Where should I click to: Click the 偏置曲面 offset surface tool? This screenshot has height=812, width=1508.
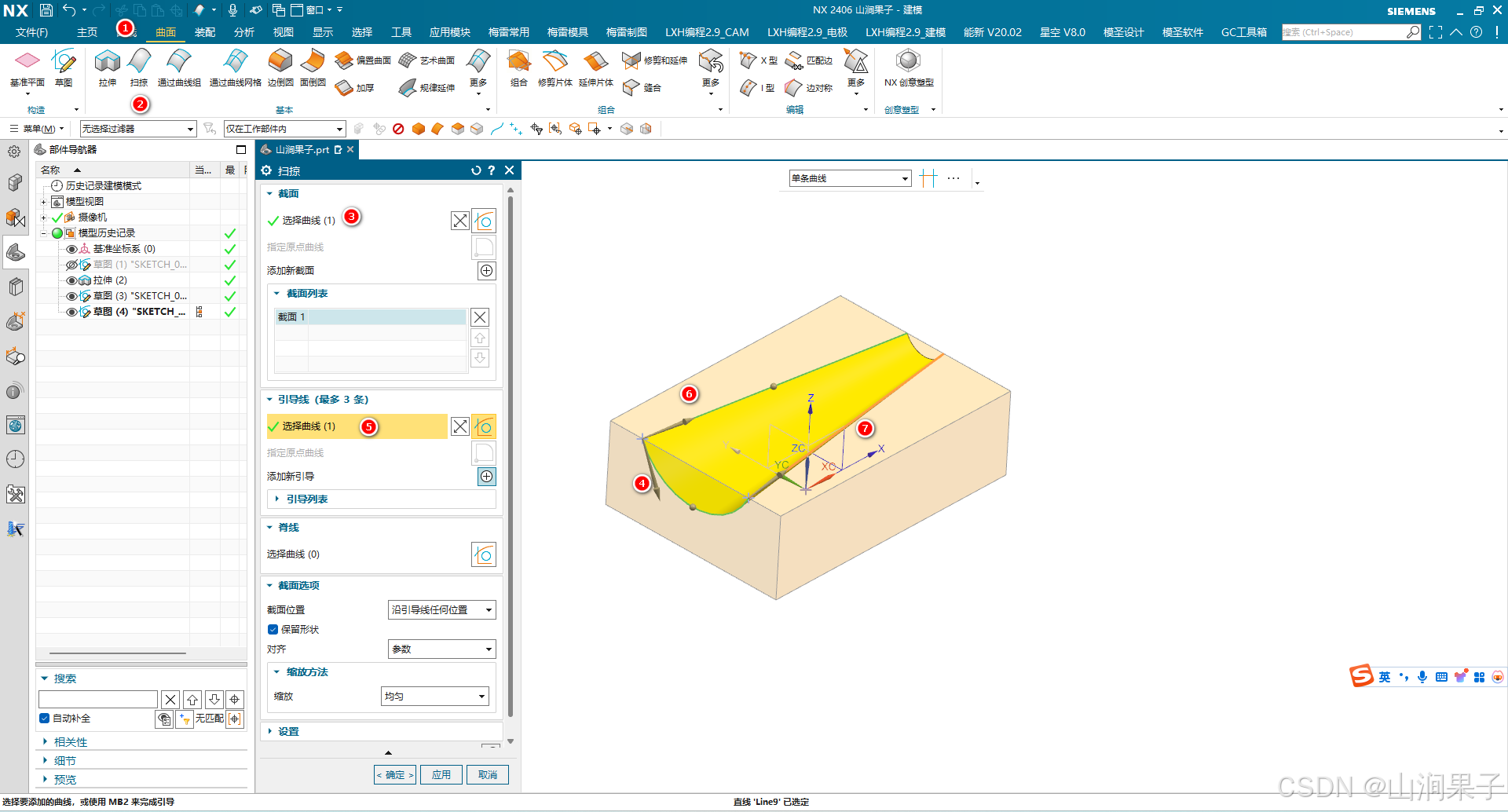[x=362, y=60]
